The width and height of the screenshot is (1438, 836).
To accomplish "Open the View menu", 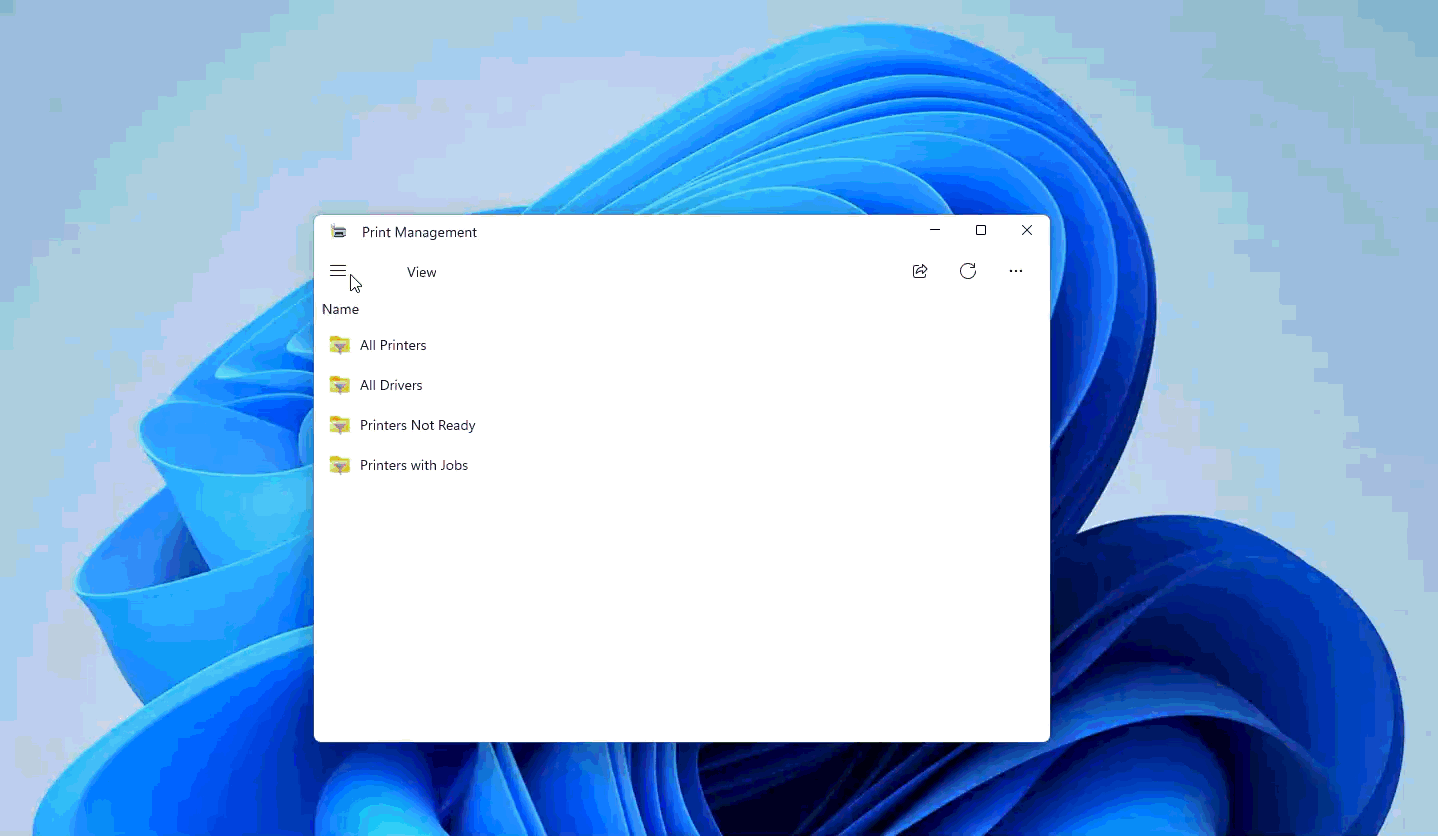I will click(422, 272).
